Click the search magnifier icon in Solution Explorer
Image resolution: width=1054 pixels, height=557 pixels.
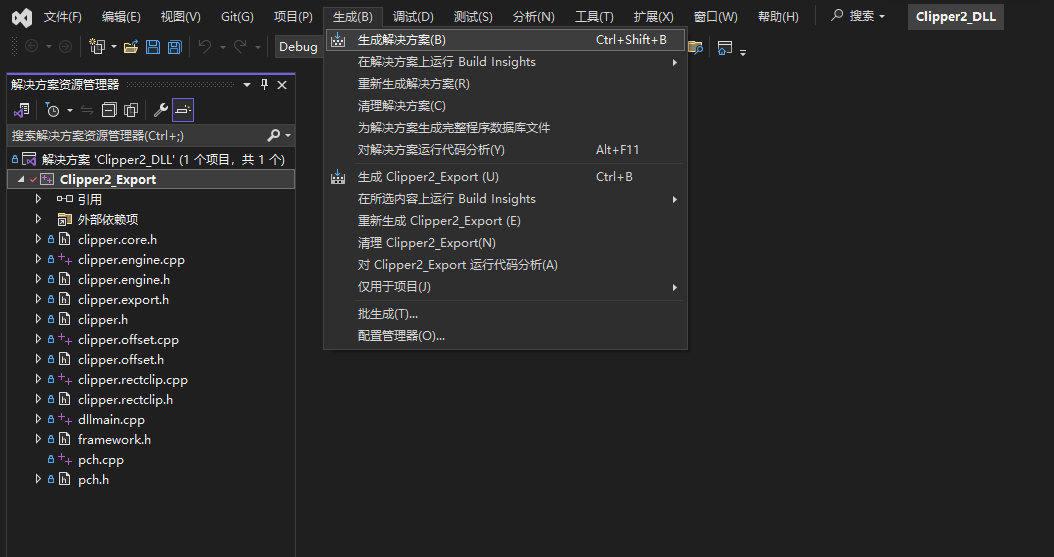point(273,135)
